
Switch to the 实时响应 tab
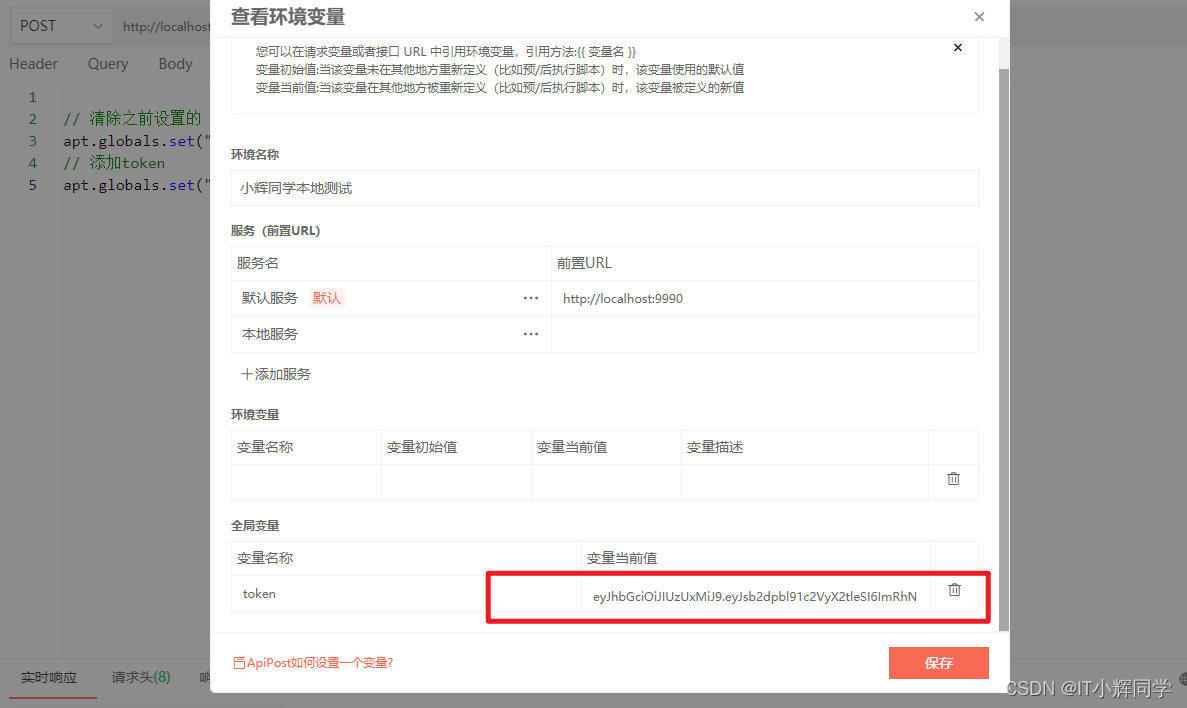(x=51, y=677)
